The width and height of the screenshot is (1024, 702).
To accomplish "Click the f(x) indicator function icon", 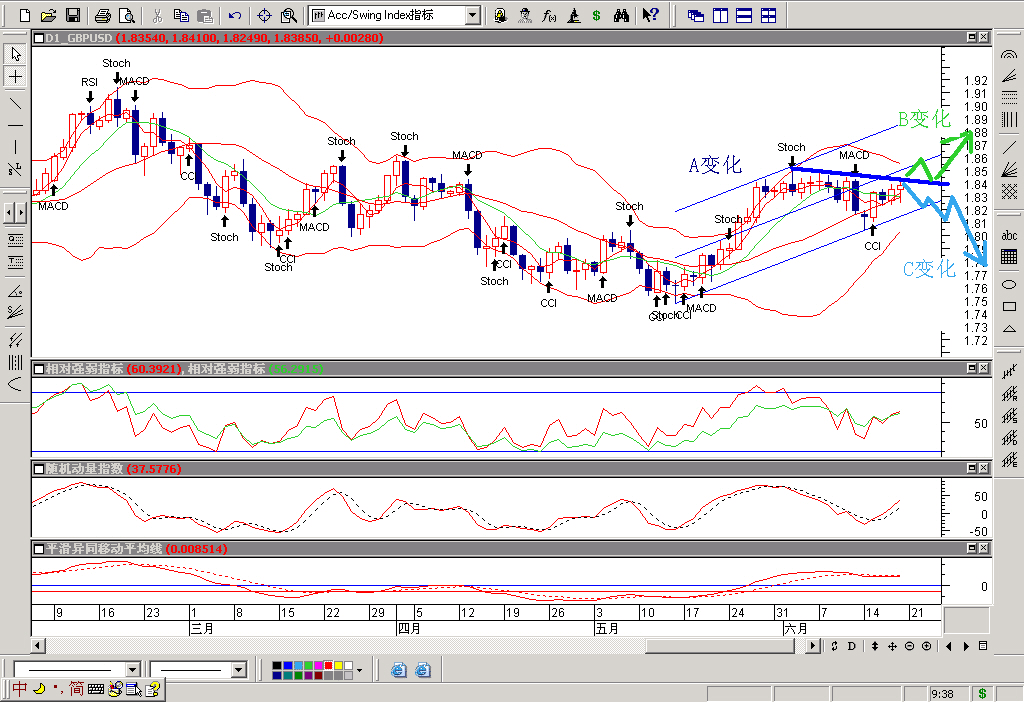I will (x=548, y=15).
